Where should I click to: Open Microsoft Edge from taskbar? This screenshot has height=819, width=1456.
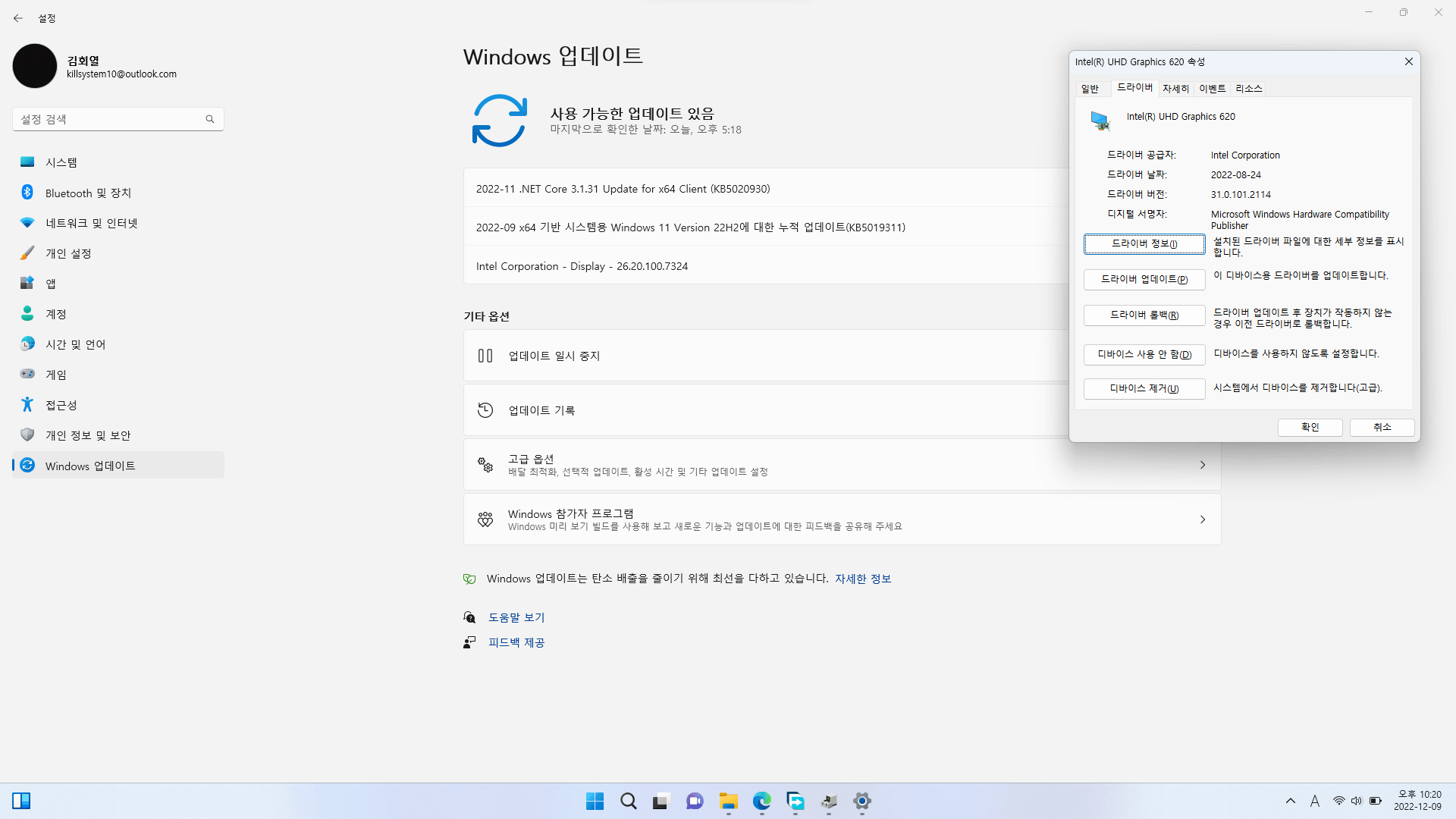(x=761, y=801)
